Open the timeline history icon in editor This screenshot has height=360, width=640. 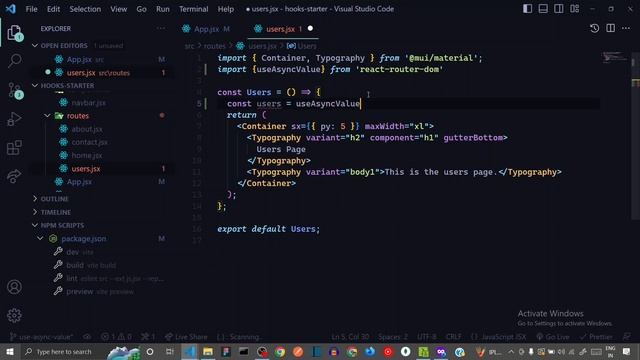tap(594, 28)
